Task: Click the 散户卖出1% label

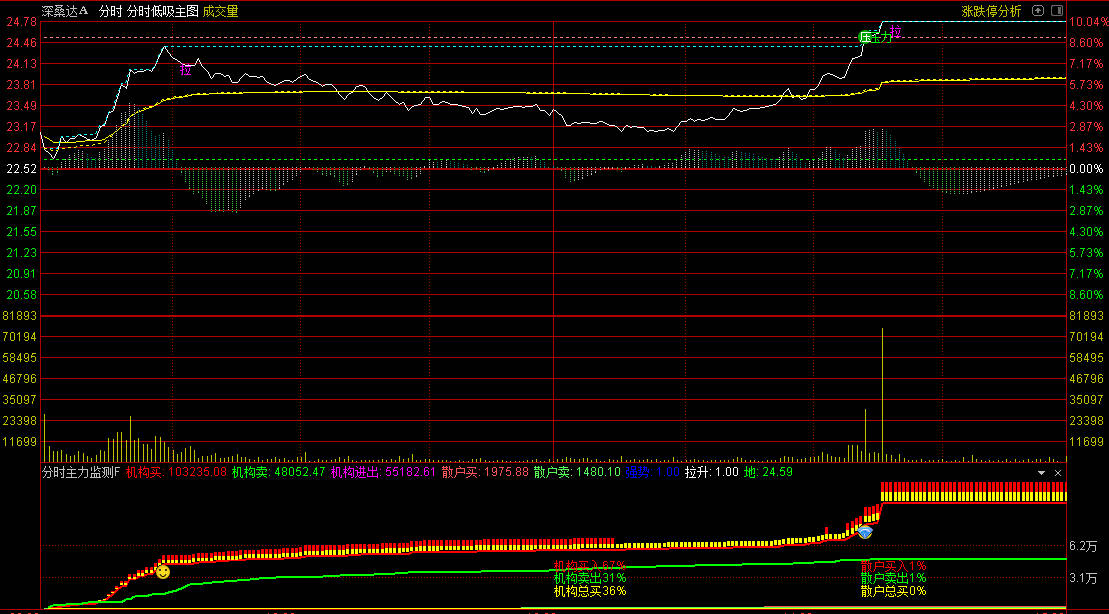Action: 893,578
